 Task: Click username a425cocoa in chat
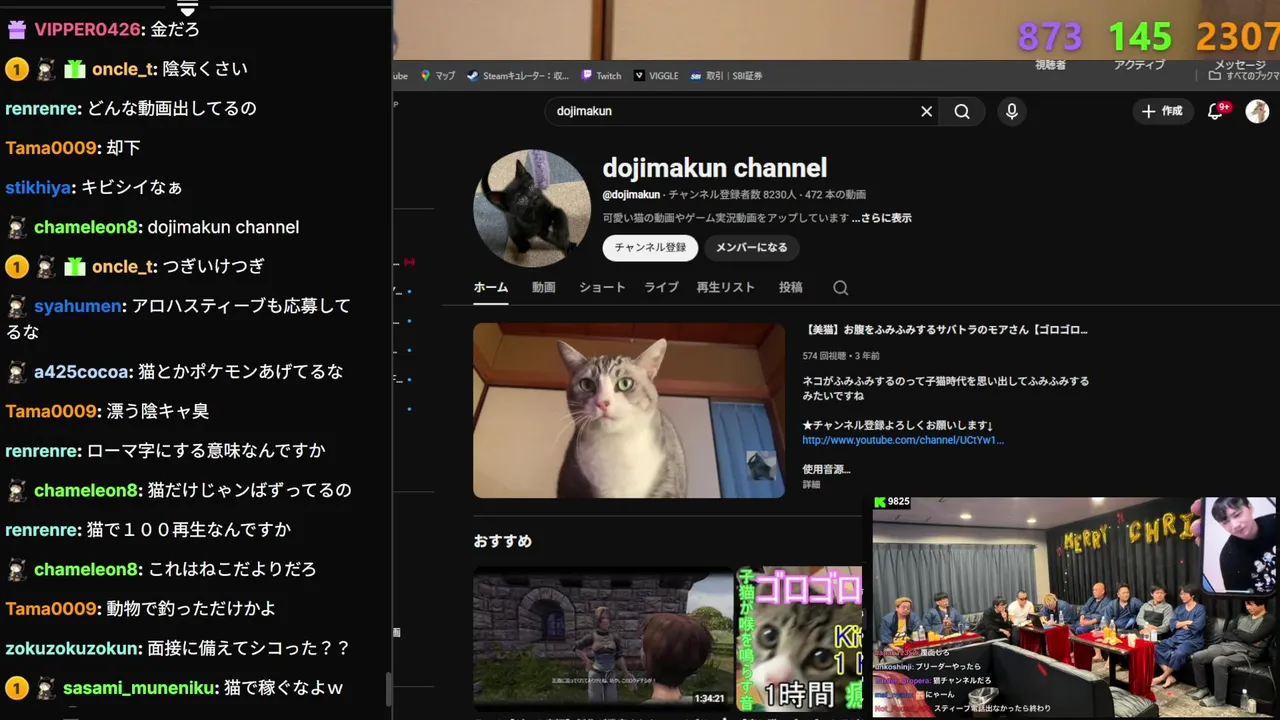coord(82,372)
